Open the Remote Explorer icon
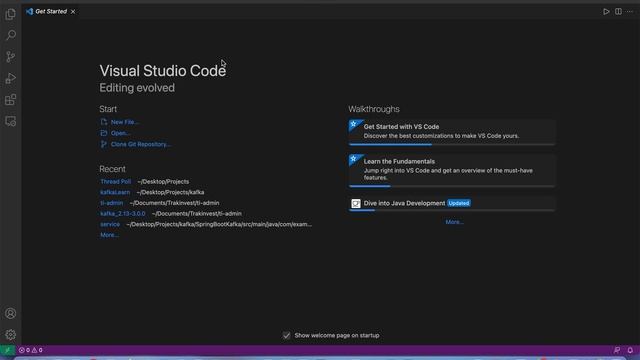 (11, 121)
